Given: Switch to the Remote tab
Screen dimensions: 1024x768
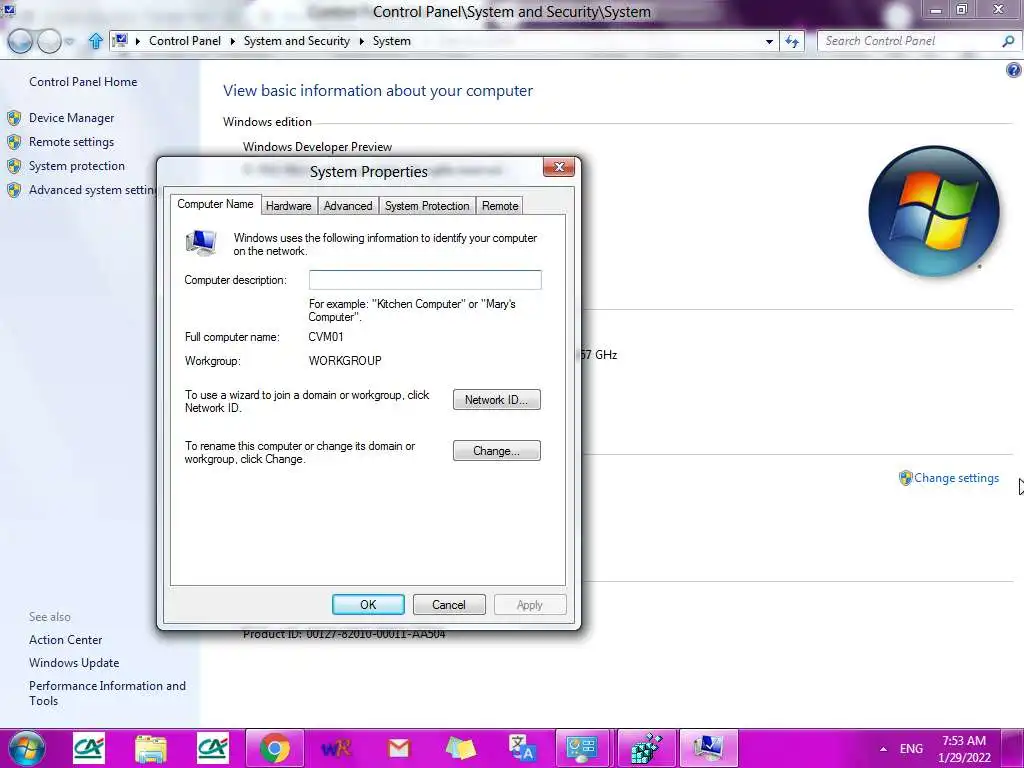Looking at the screenshot, I should 500,206.
